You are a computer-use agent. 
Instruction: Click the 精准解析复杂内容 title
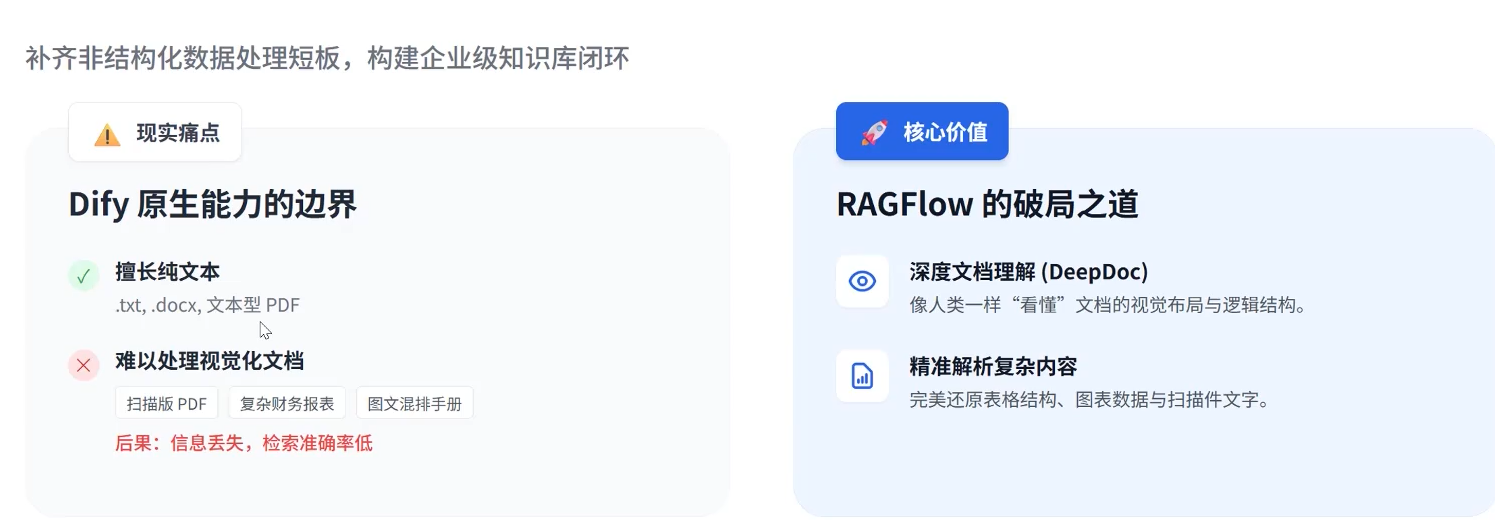(993, 366)
